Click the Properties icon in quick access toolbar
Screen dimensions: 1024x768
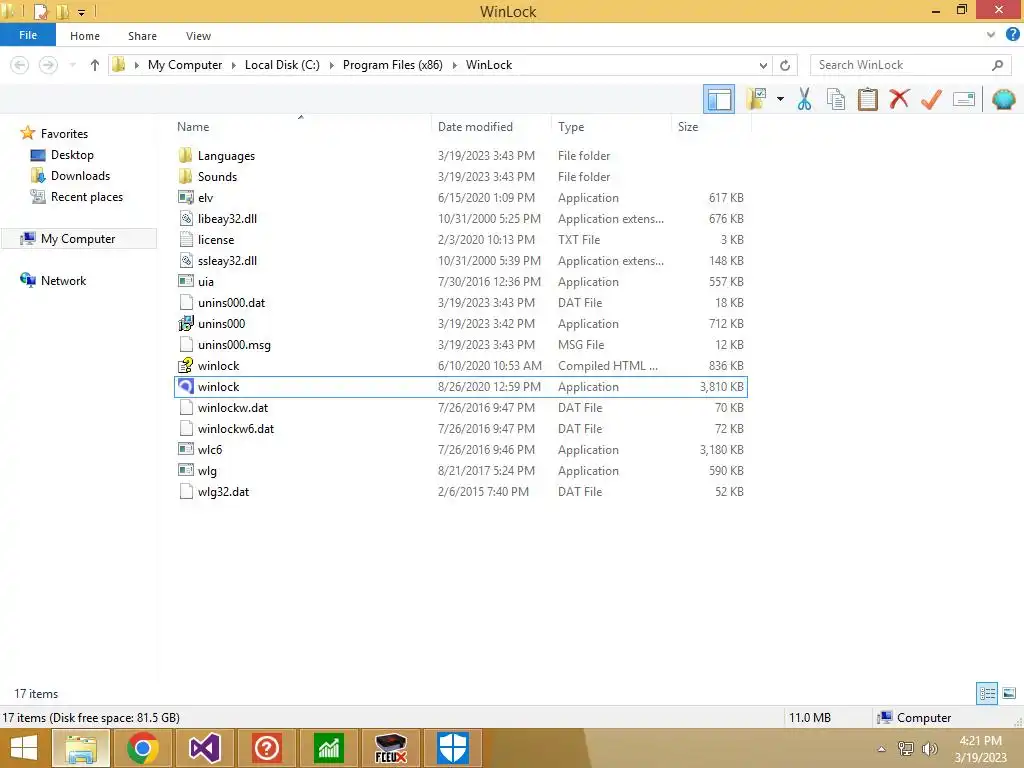[x=40, y=11]
